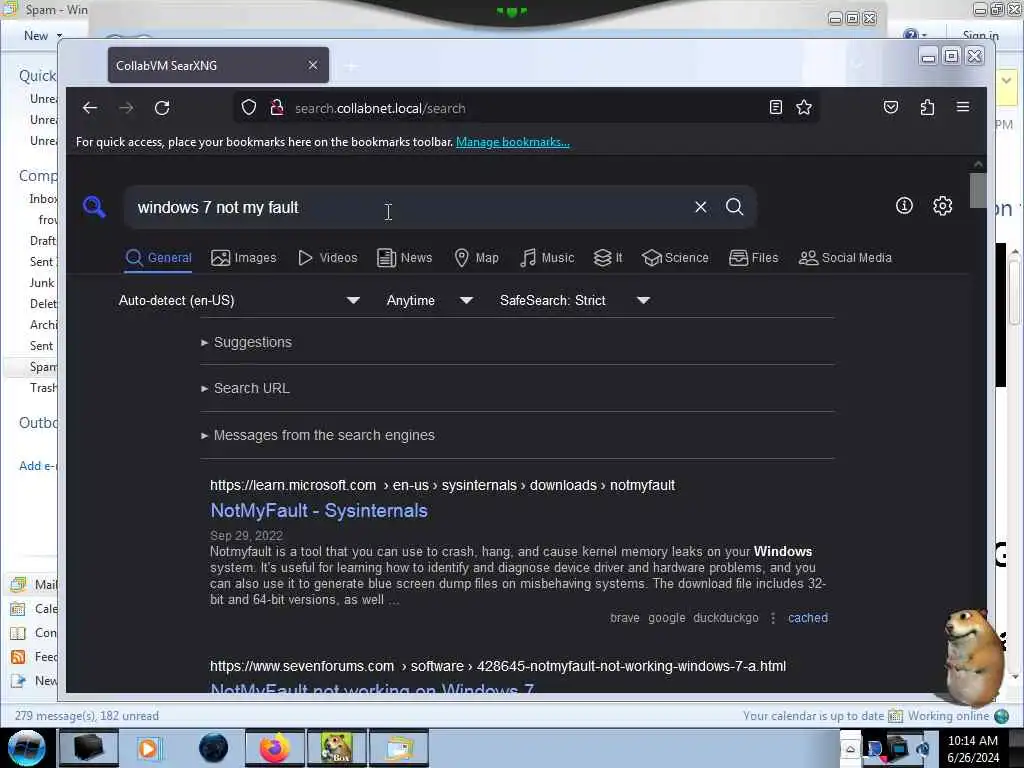Open the SafeSearch: Strict dropdown

point(575,300)
